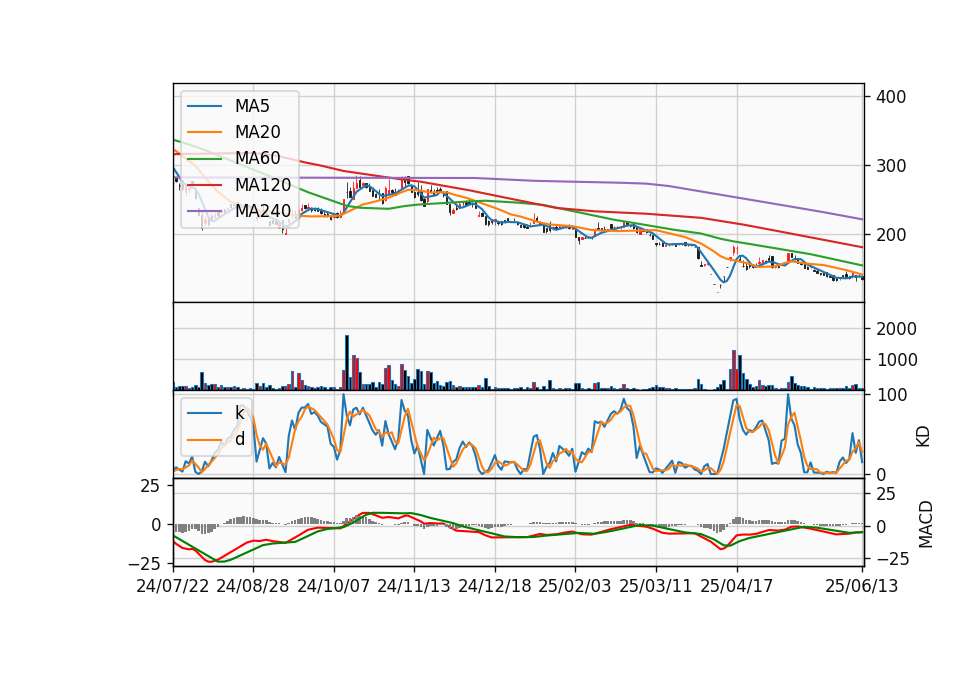Image resolution: width=960 pixels, height=690 pixels.
Task: Click the left MACD axis -25 label
Action: [144, 563]
